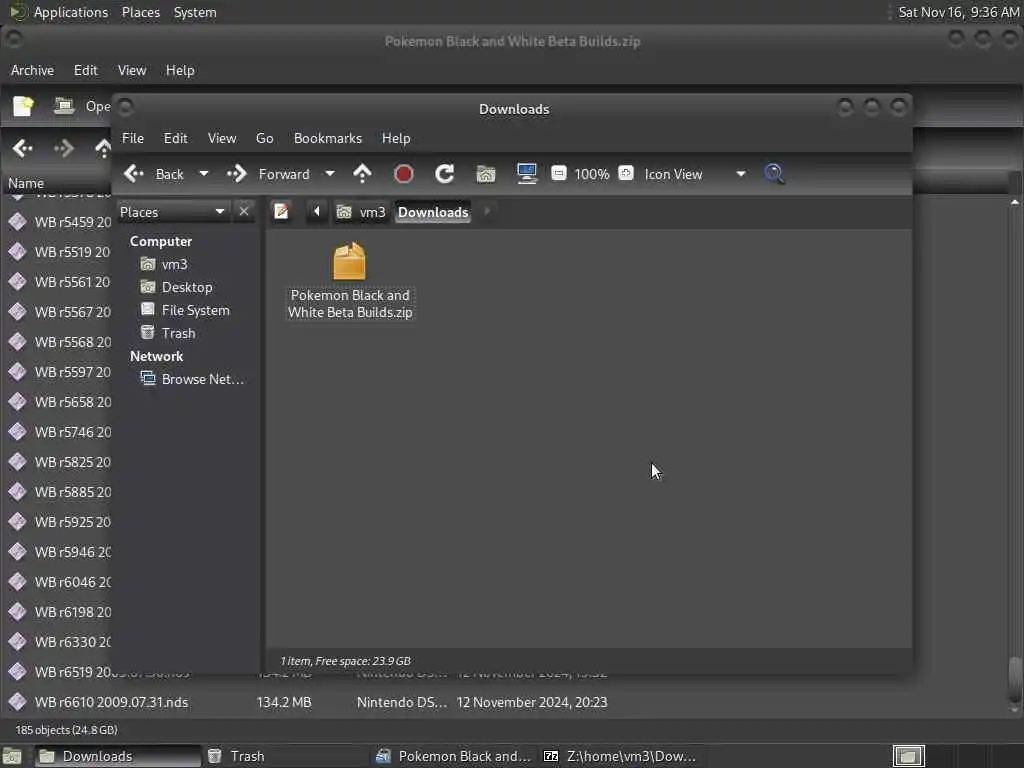
Task: Toggle location text entry pencil icon
Action: point(281,212)
